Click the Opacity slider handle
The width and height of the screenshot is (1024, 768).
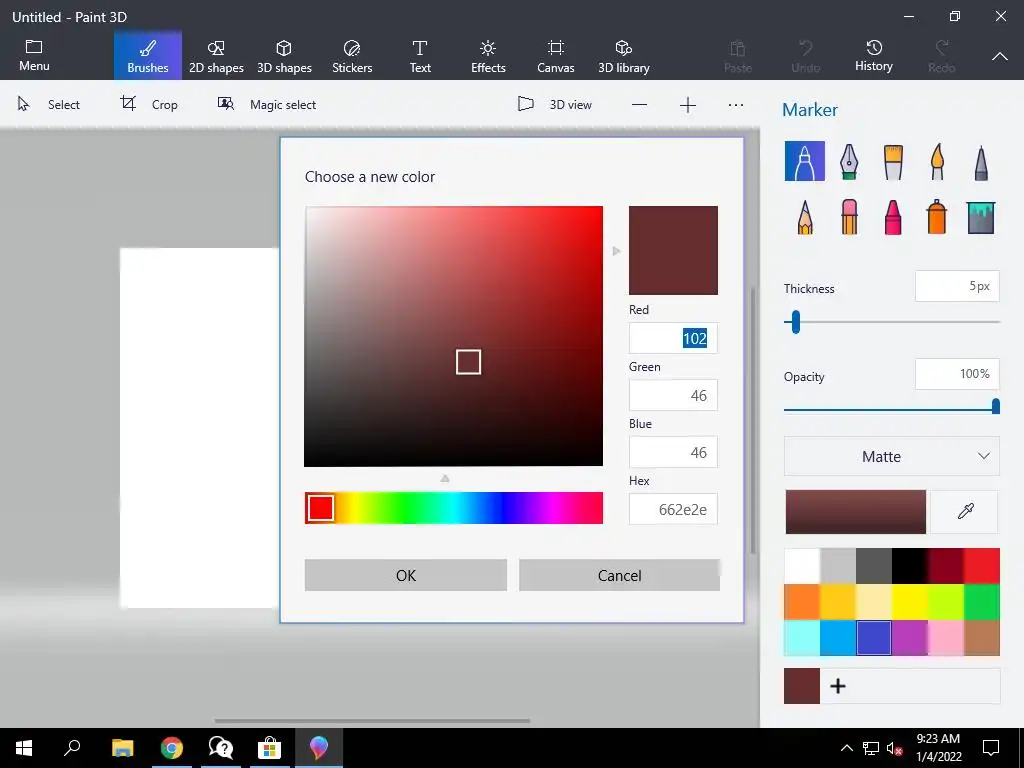[x=995, y=407]
